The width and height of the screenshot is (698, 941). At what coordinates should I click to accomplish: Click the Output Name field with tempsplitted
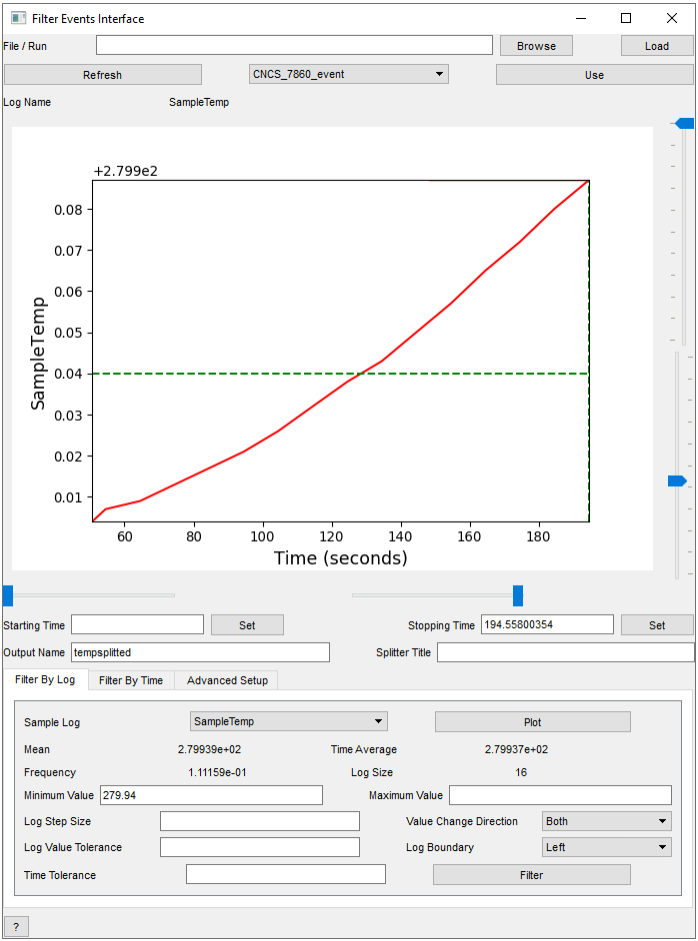200,652
